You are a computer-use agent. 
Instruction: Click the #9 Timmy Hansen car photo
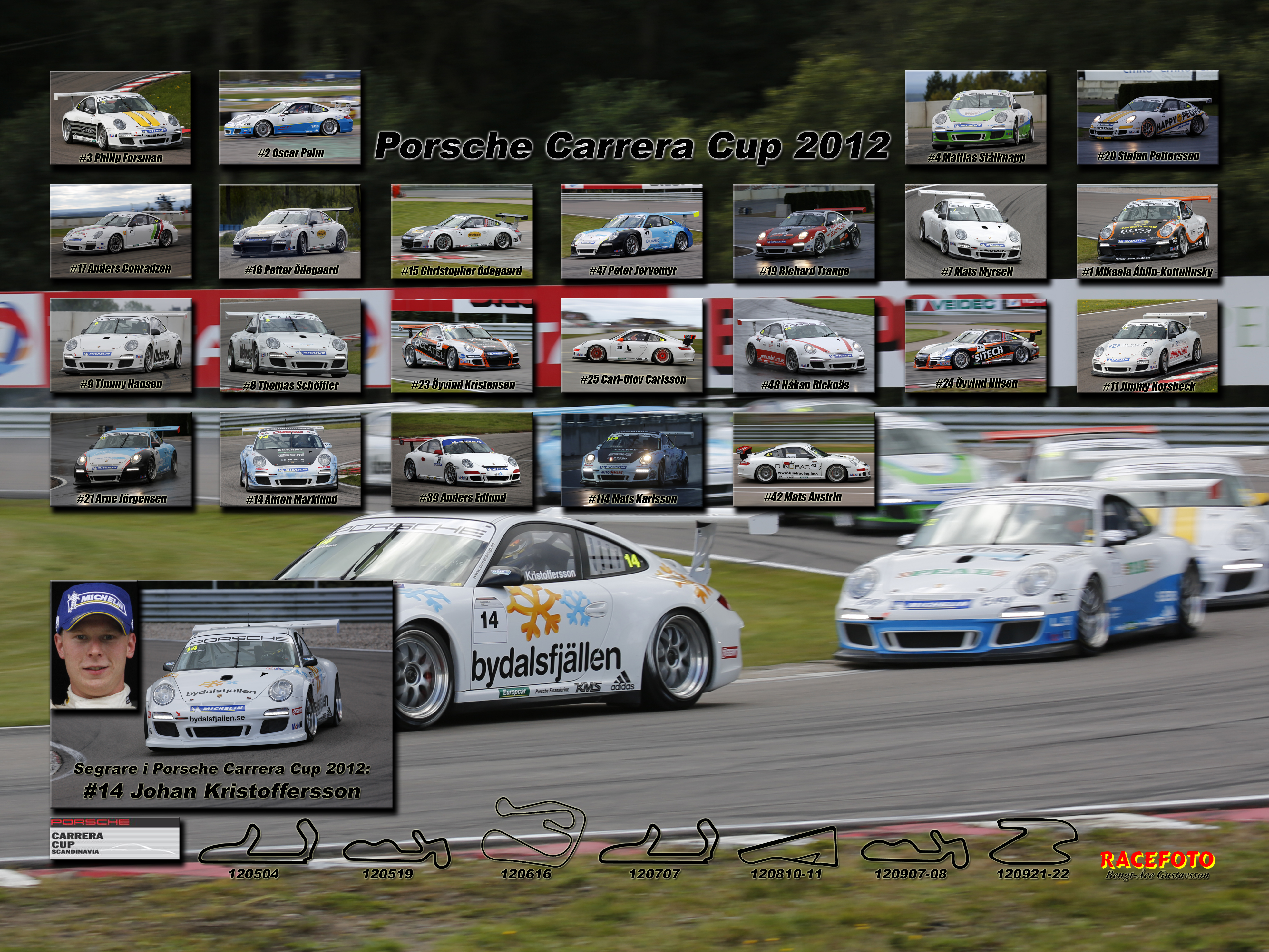point(121,346)
